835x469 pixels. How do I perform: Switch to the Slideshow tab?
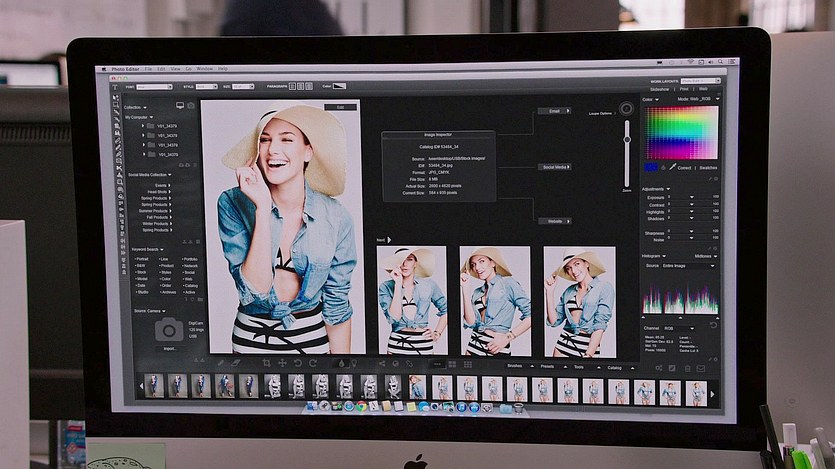tap(659, 88)
